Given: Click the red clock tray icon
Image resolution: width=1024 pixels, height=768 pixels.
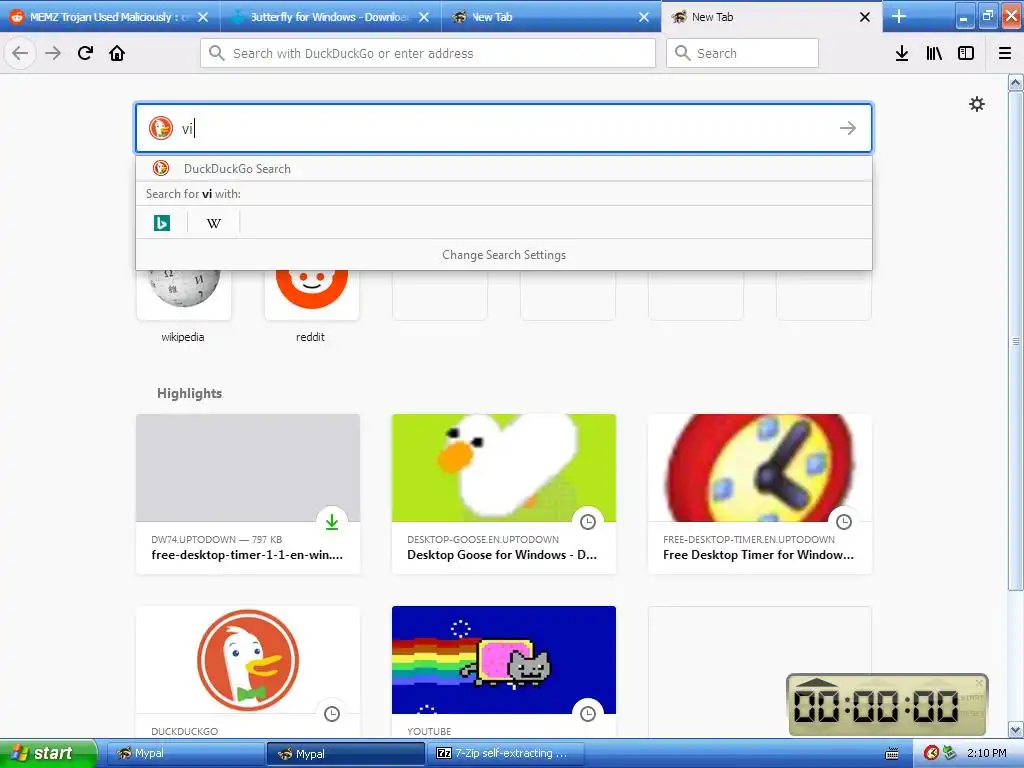Looking at the screenshot, I should point(931,753).
